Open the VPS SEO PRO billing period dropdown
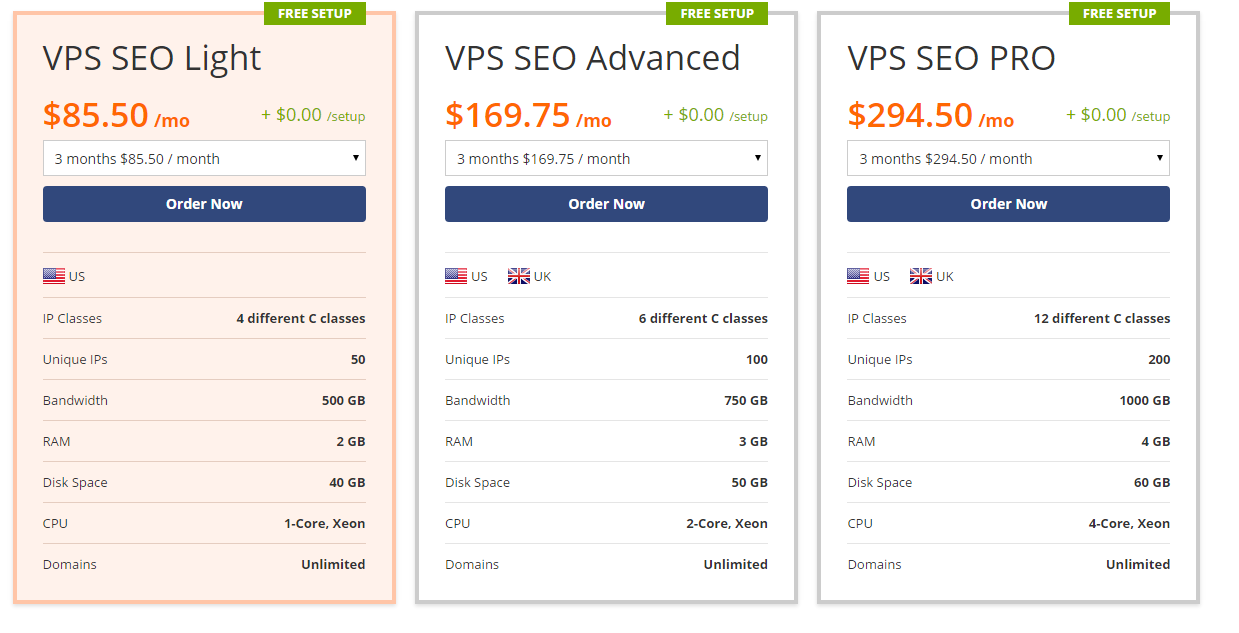This screenshot has width=1239, height=633. 1008,158
